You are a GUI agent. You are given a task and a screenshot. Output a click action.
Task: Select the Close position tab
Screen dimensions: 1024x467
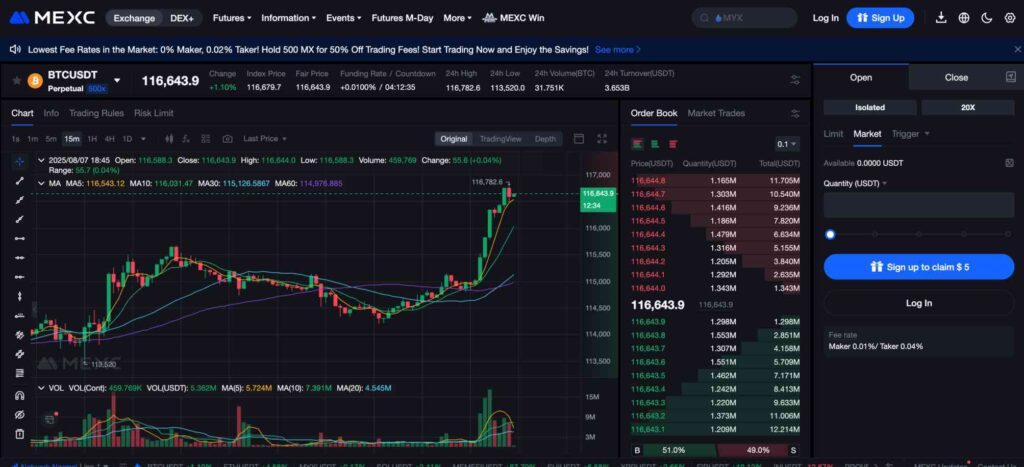[x=956, y=77]
